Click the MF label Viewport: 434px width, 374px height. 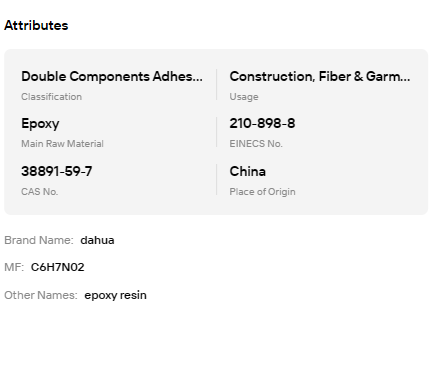point(14,267)
